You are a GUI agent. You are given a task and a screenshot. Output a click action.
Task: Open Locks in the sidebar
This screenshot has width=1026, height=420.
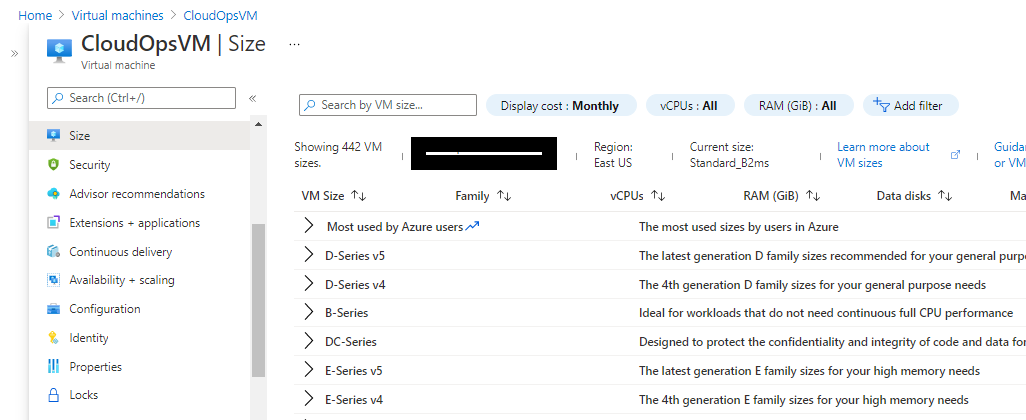tap(84, 395)
